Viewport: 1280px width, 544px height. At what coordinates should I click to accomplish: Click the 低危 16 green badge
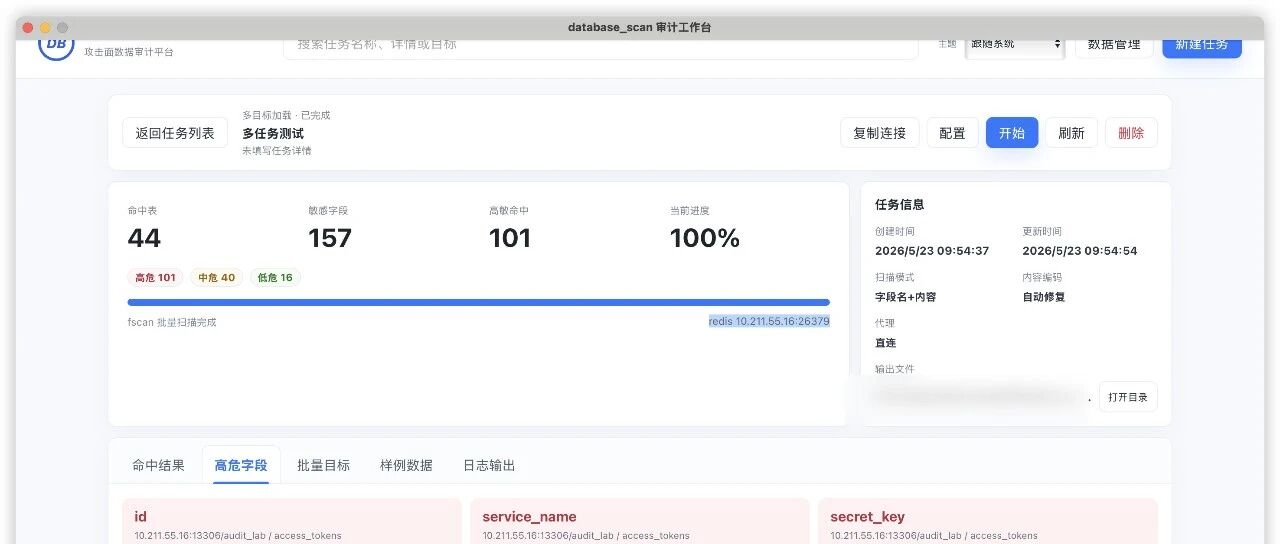point(275,278)
